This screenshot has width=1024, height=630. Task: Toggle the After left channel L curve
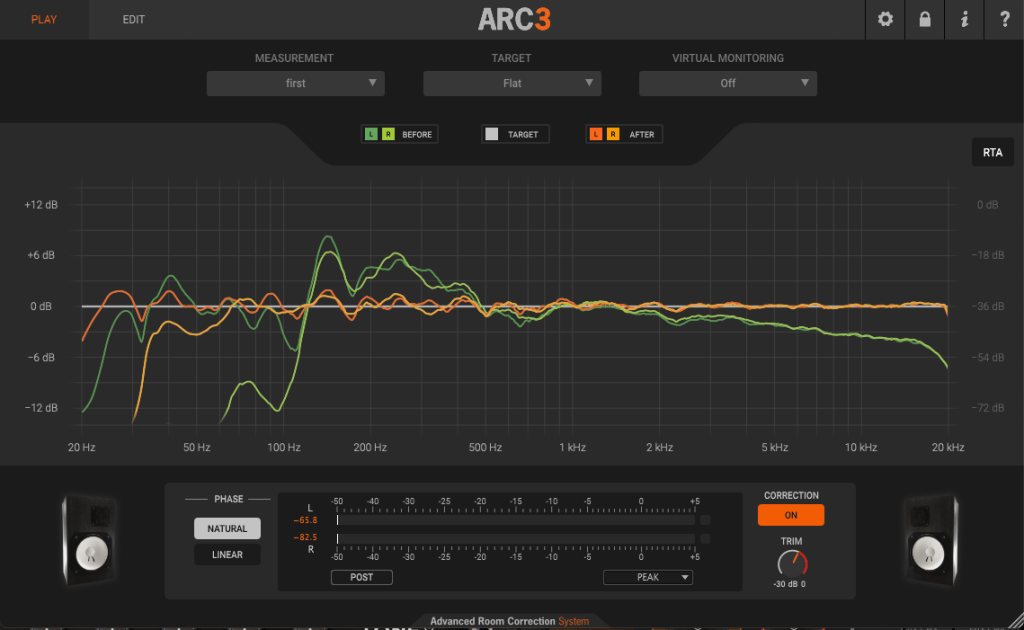pyautogui.click(x=597, y=134)
